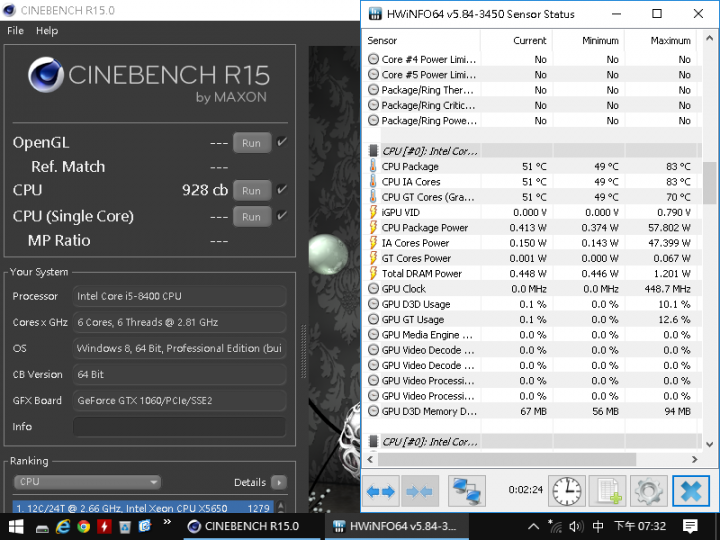The height and width of the screenshot is (540, 720).
Task: Open the Cinebench Help menu
Action: click(47, 31)
